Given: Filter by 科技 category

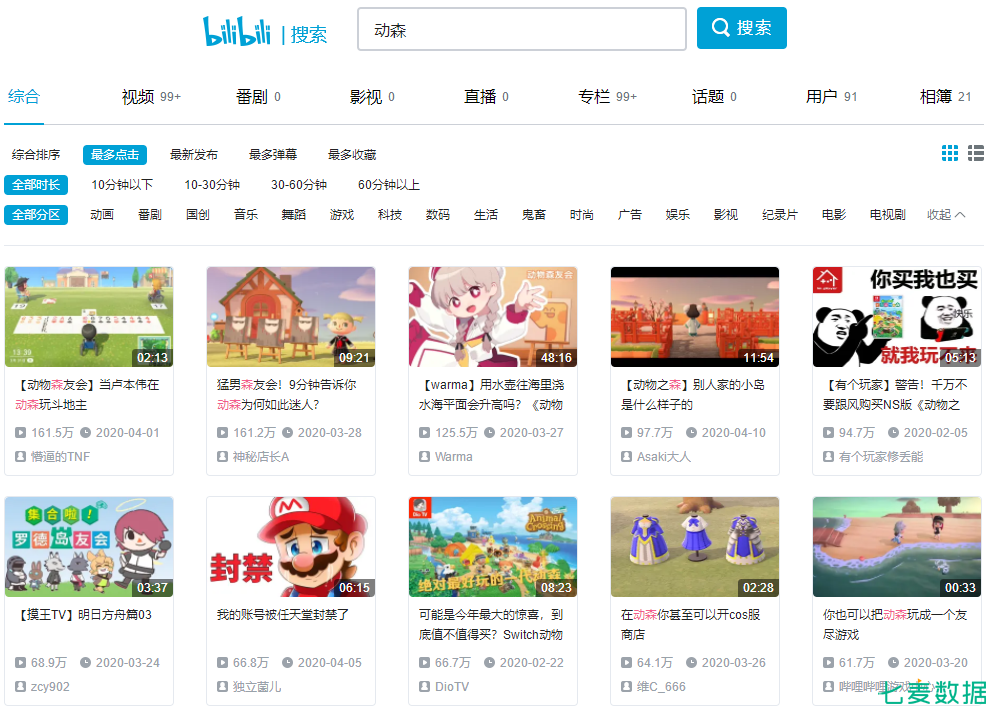Looking at the screenshot, I should (x=389, y=215).
